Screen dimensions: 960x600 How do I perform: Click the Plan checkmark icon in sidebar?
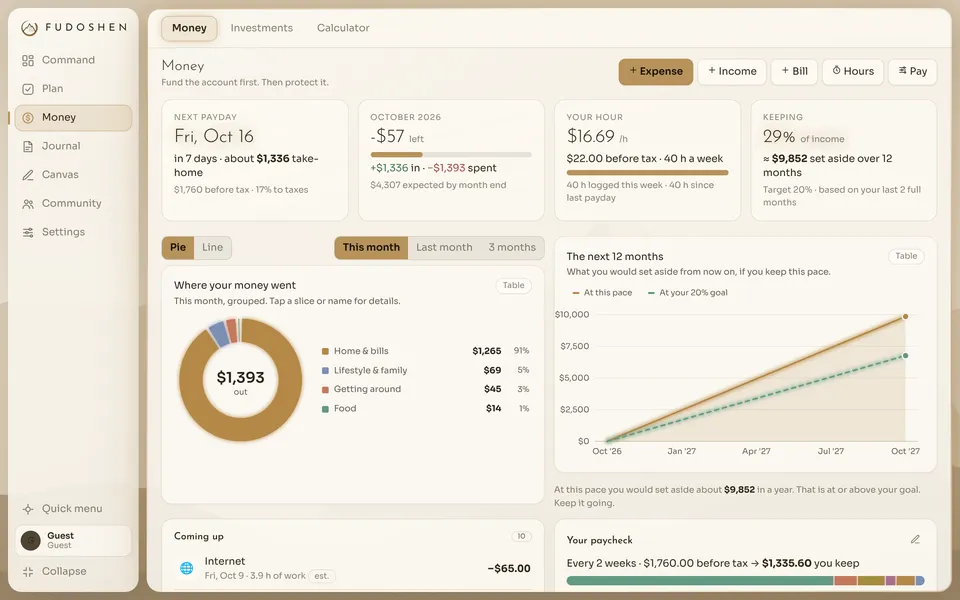coord(28,89)
